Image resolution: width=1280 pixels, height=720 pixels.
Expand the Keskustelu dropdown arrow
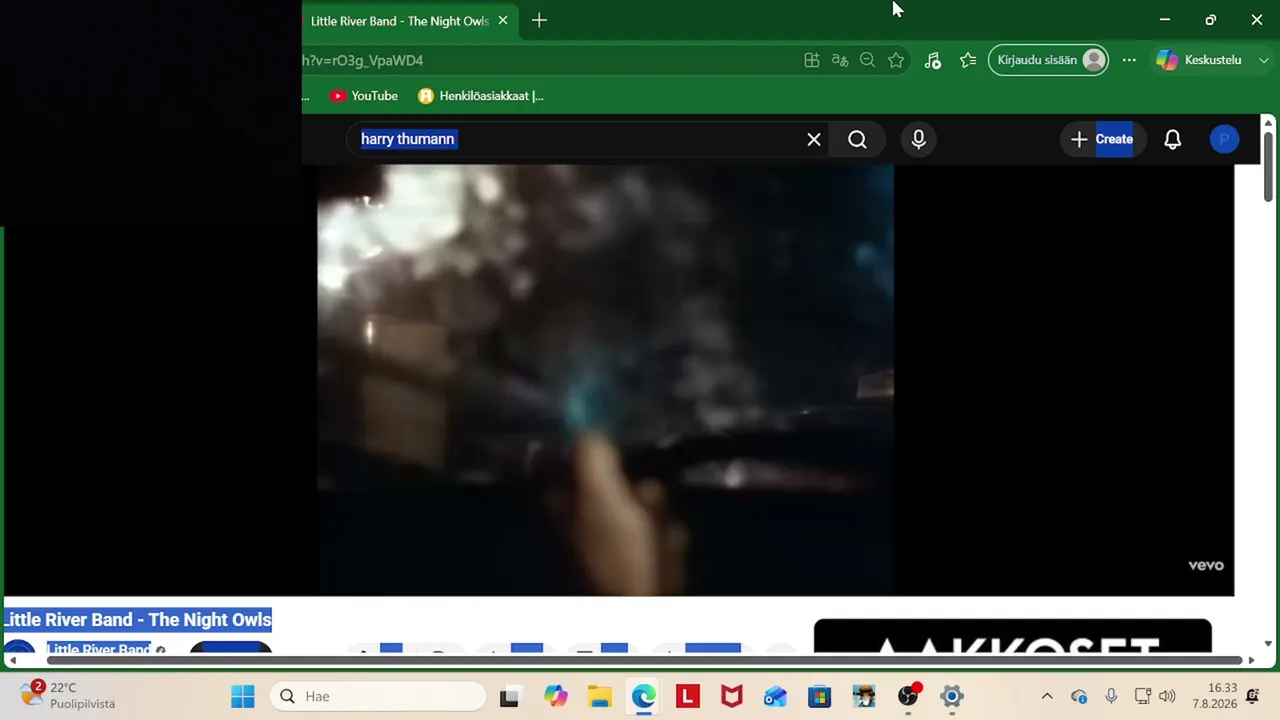coord(1265,60)
